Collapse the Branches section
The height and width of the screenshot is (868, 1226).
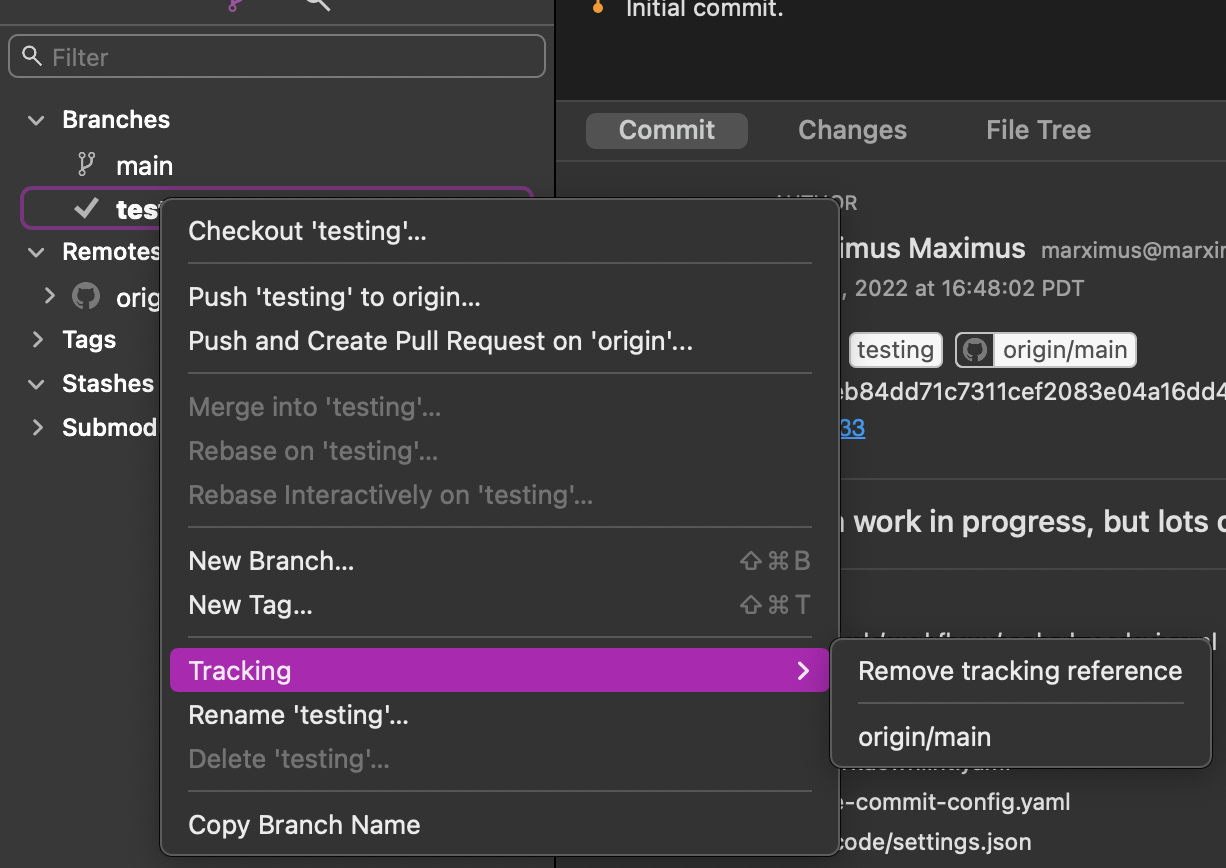(35, 120)
